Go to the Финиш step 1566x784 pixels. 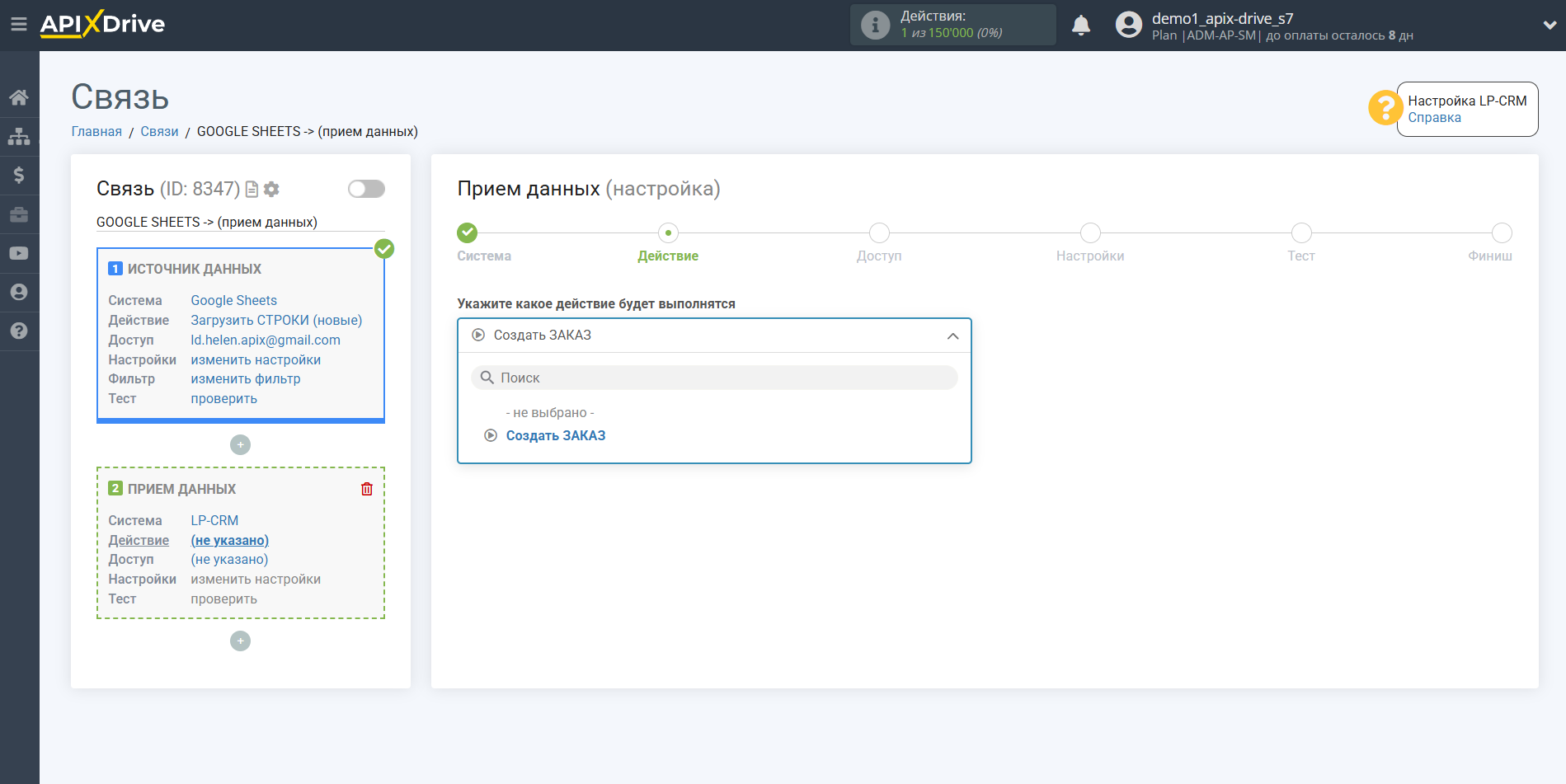[x=1502, y=232]
